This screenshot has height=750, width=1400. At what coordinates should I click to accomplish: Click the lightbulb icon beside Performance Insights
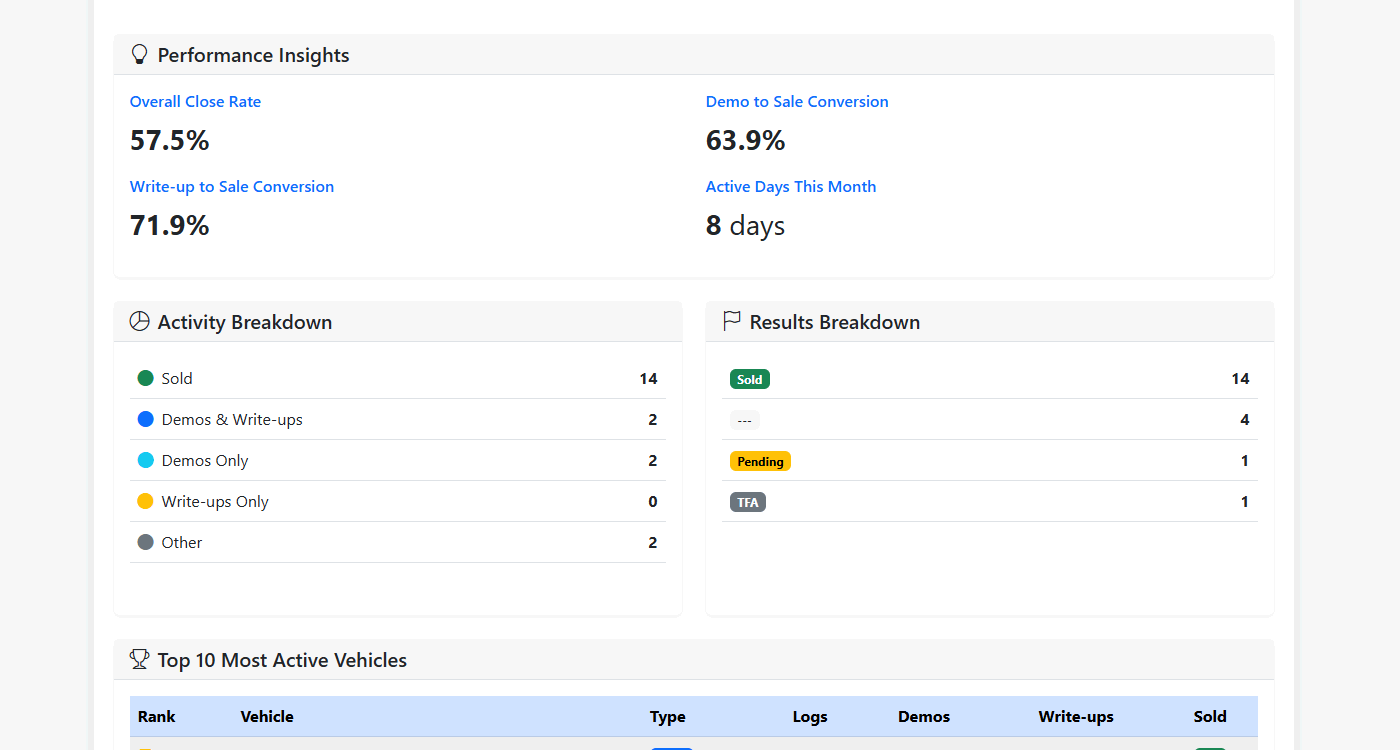140,55
